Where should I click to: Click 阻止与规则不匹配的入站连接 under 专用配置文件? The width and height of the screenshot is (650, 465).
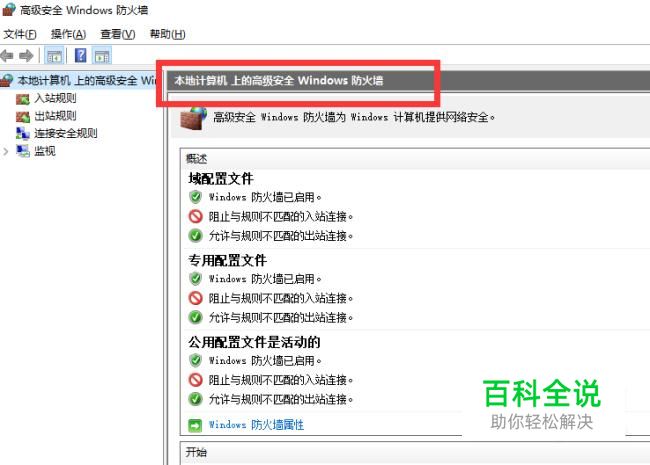[281, 298]
